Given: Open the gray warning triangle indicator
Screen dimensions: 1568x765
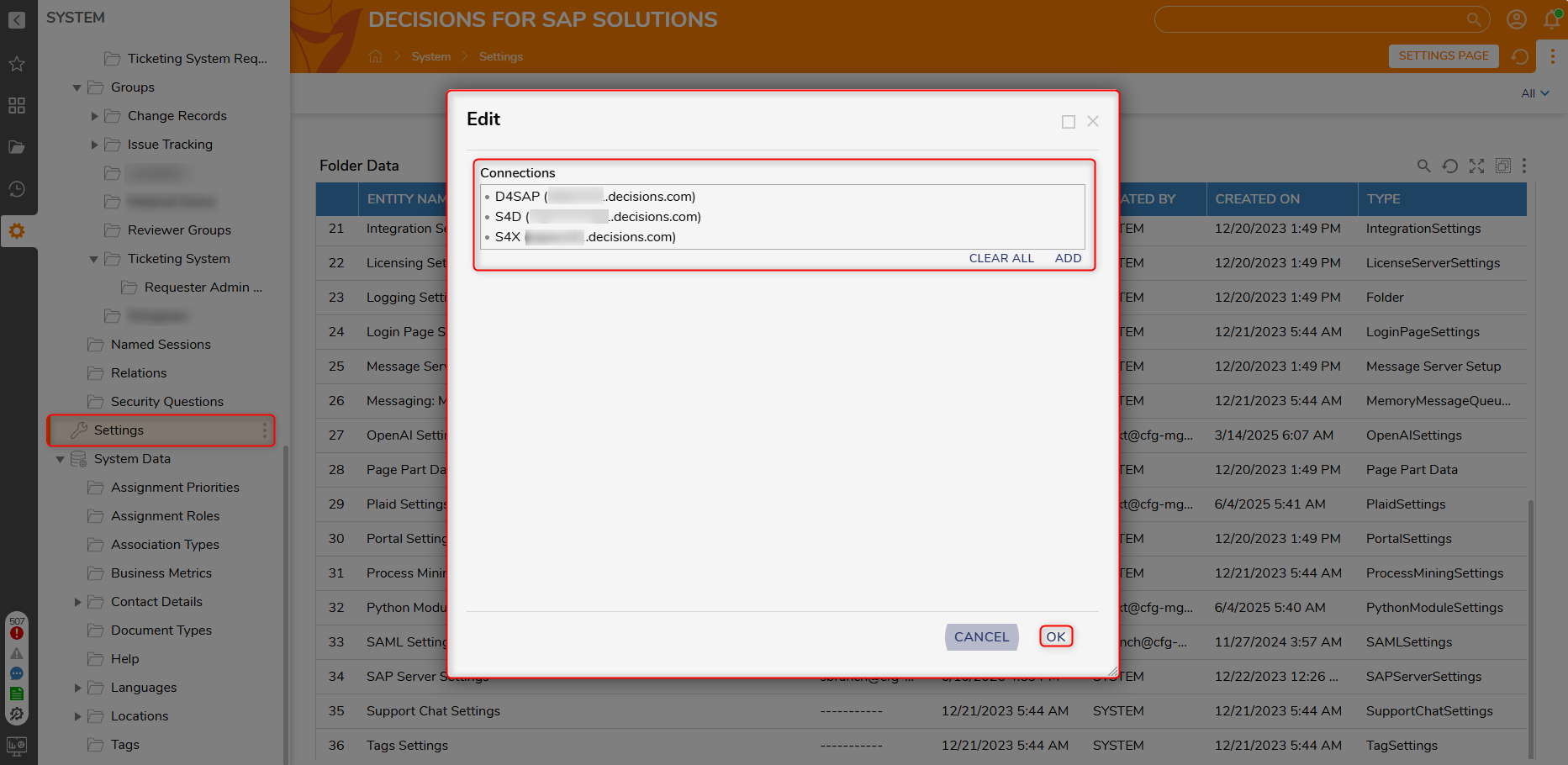Looking at the screenshot, I should [x=17, y=653].
